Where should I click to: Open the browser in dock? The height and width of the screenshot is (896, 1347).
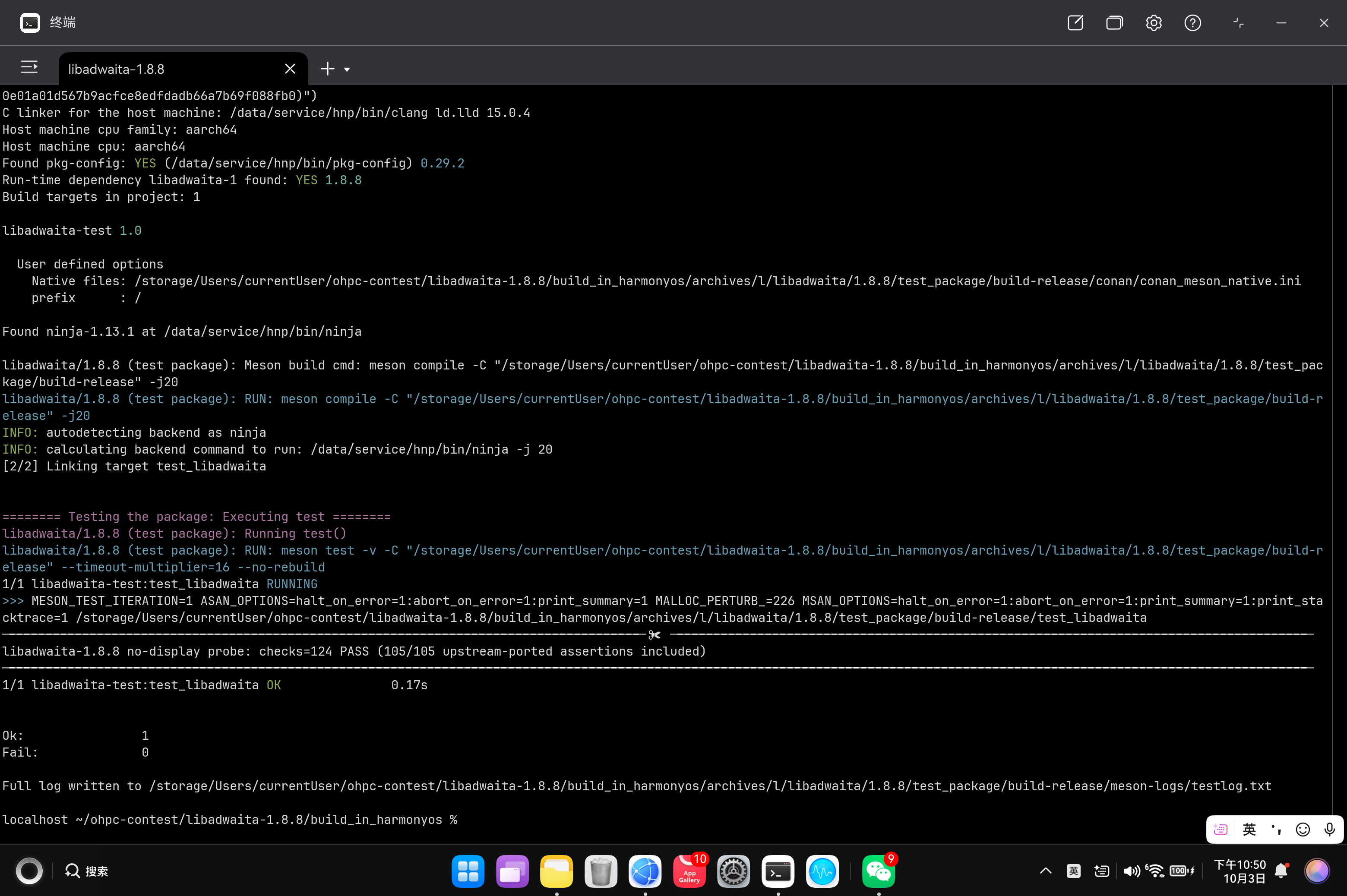coord(645,871)
